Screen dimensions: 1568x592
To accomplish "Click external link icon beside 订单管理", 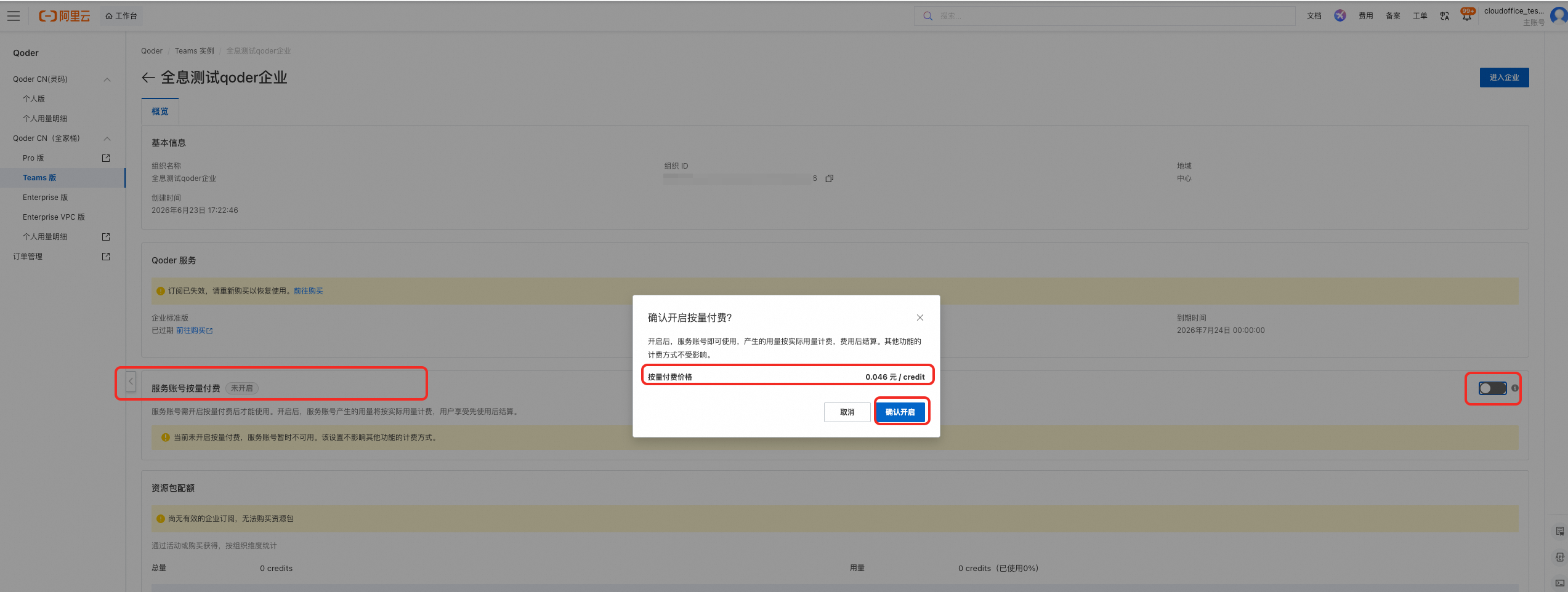I will 106,257.
